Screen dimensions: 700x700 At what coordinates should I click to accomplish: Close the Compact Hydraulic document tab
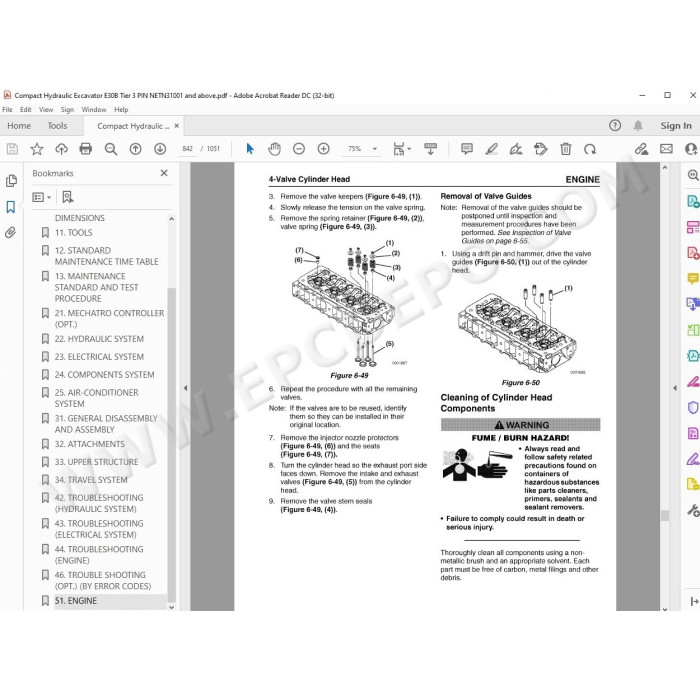click(177, 126)
